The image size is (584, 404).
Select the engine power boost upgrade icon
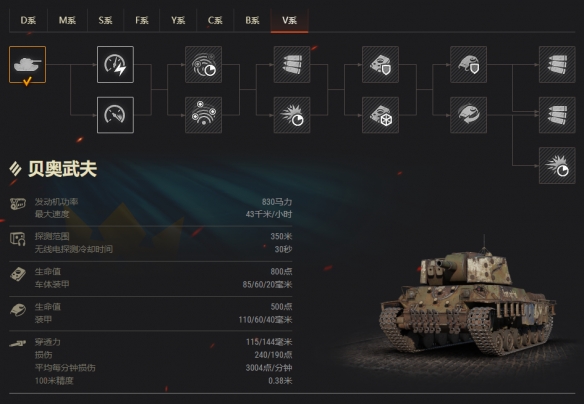click(115, 64)
